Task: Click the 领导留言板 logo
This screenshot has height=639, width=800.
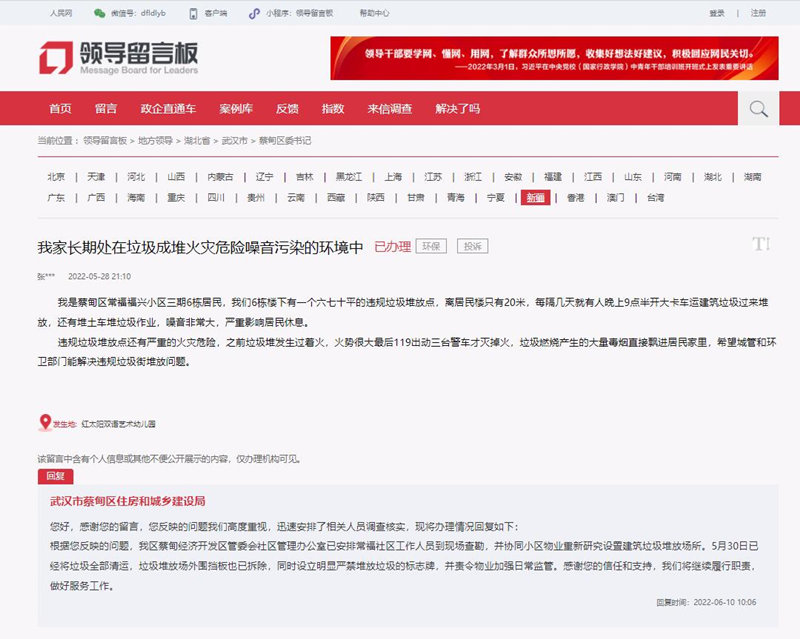Action: (x=118, y=57)
